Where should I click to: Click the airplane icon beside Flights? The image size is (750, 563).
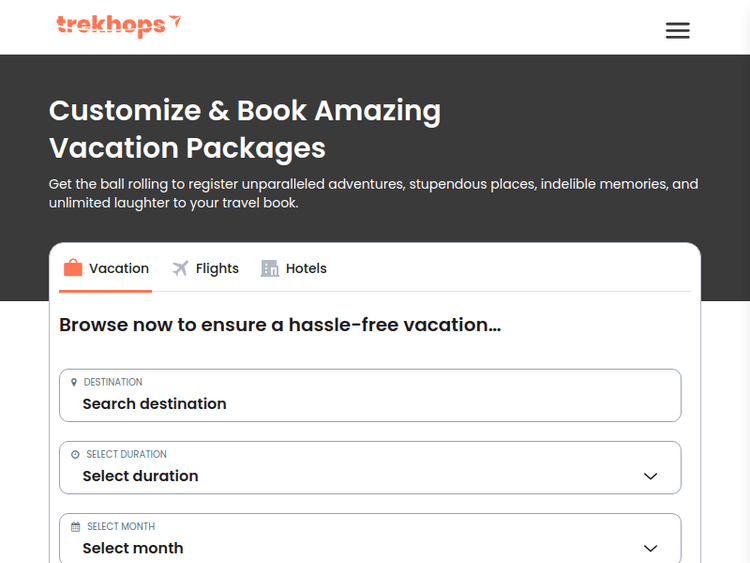click(180, 268)
